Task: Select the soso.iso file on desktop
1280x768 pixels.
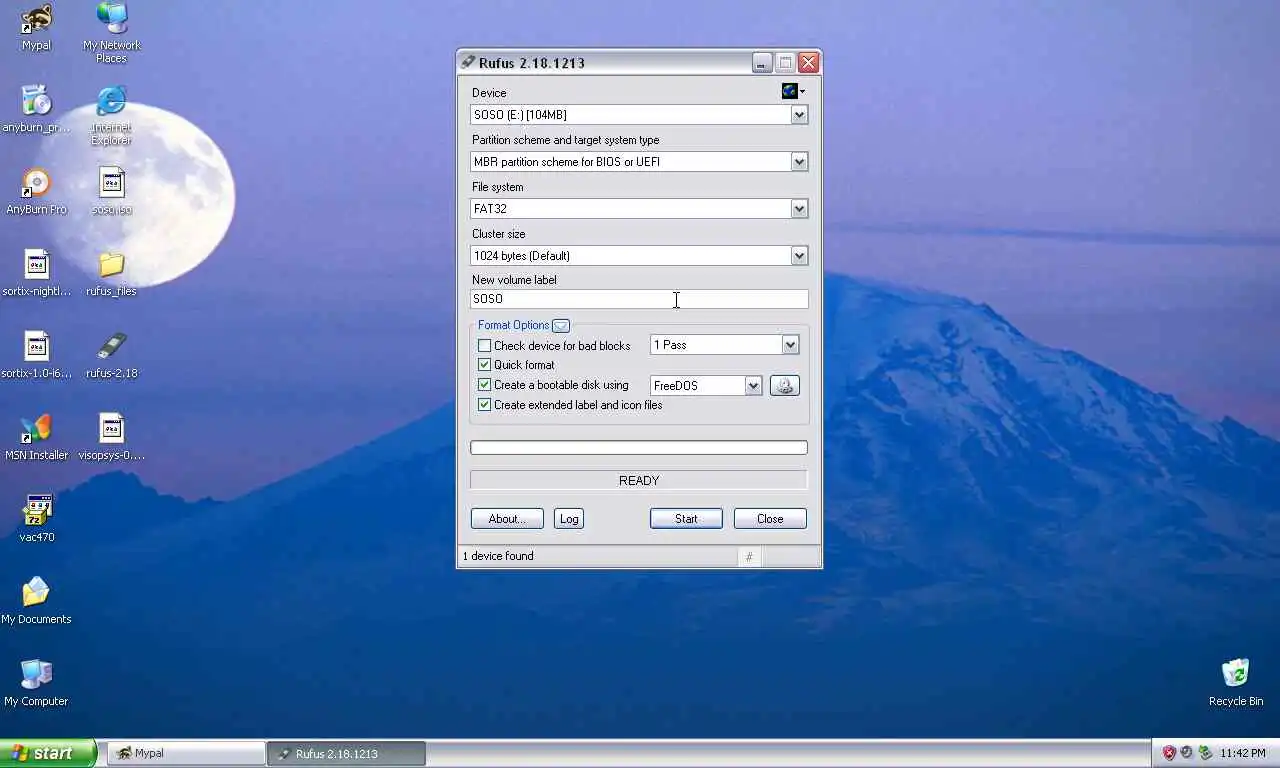Action: coord(111,191)
